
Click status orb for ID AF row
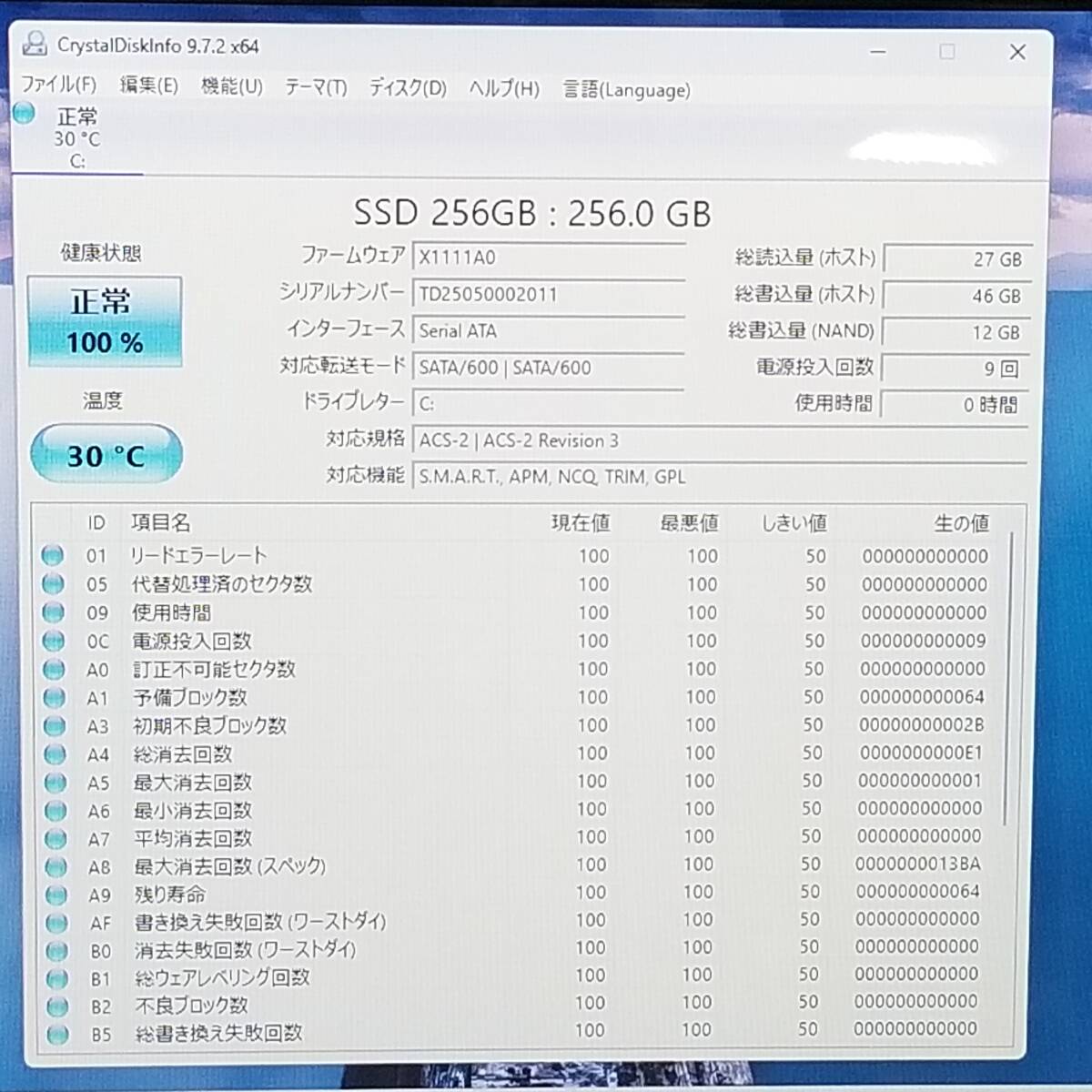point(56,923)
